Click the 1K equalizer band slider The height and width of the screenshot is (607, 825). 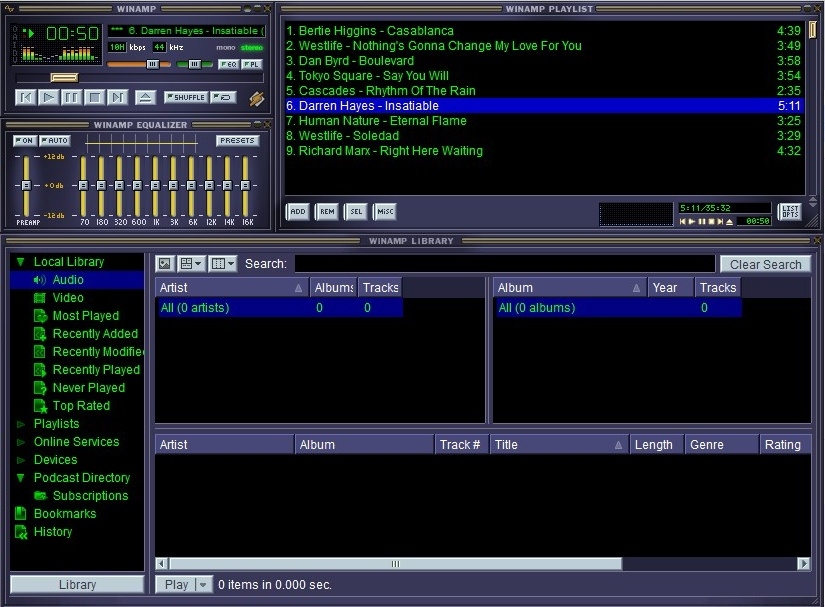[x=155, y=185]
